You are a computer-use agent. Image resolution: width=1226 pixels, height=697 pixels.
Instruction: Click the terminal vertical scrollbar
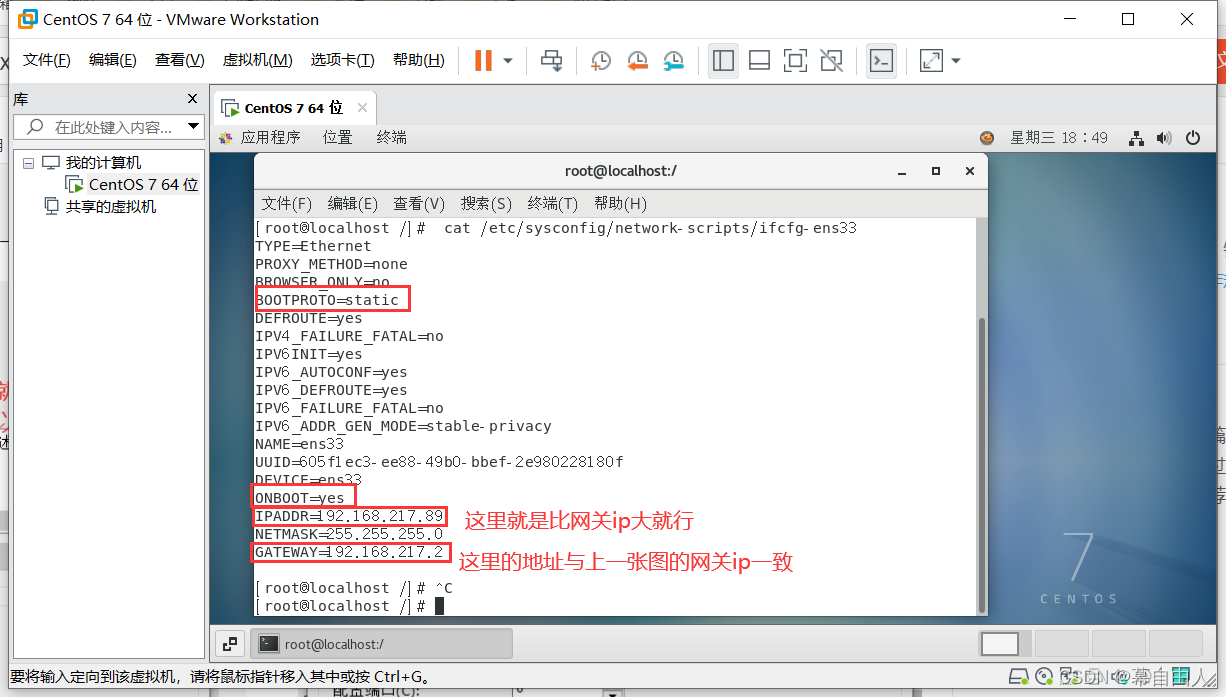(x=981, y=466)
